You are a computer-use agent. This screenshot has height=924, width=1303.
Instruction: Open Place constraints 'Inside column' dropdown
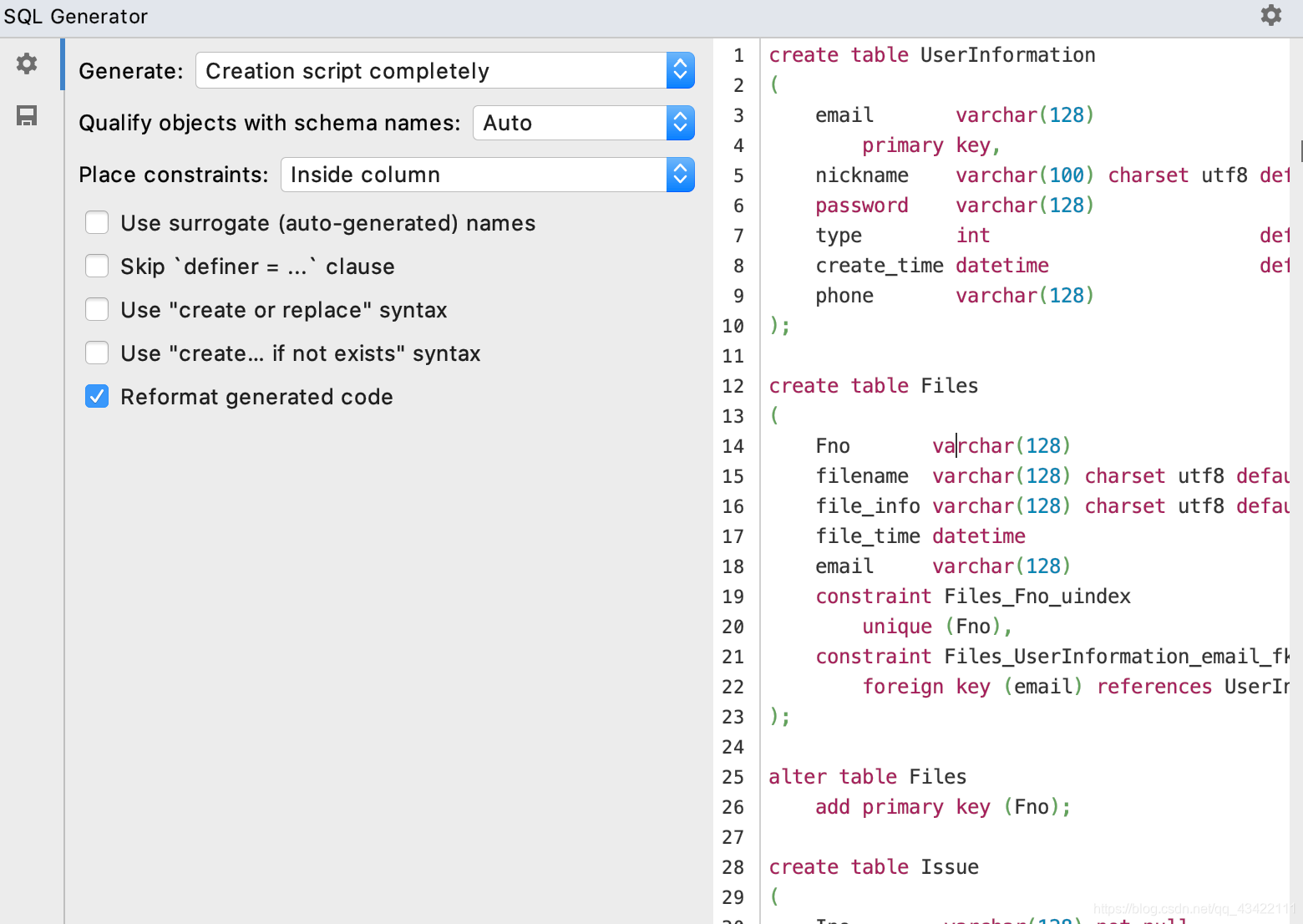point(488,175)
